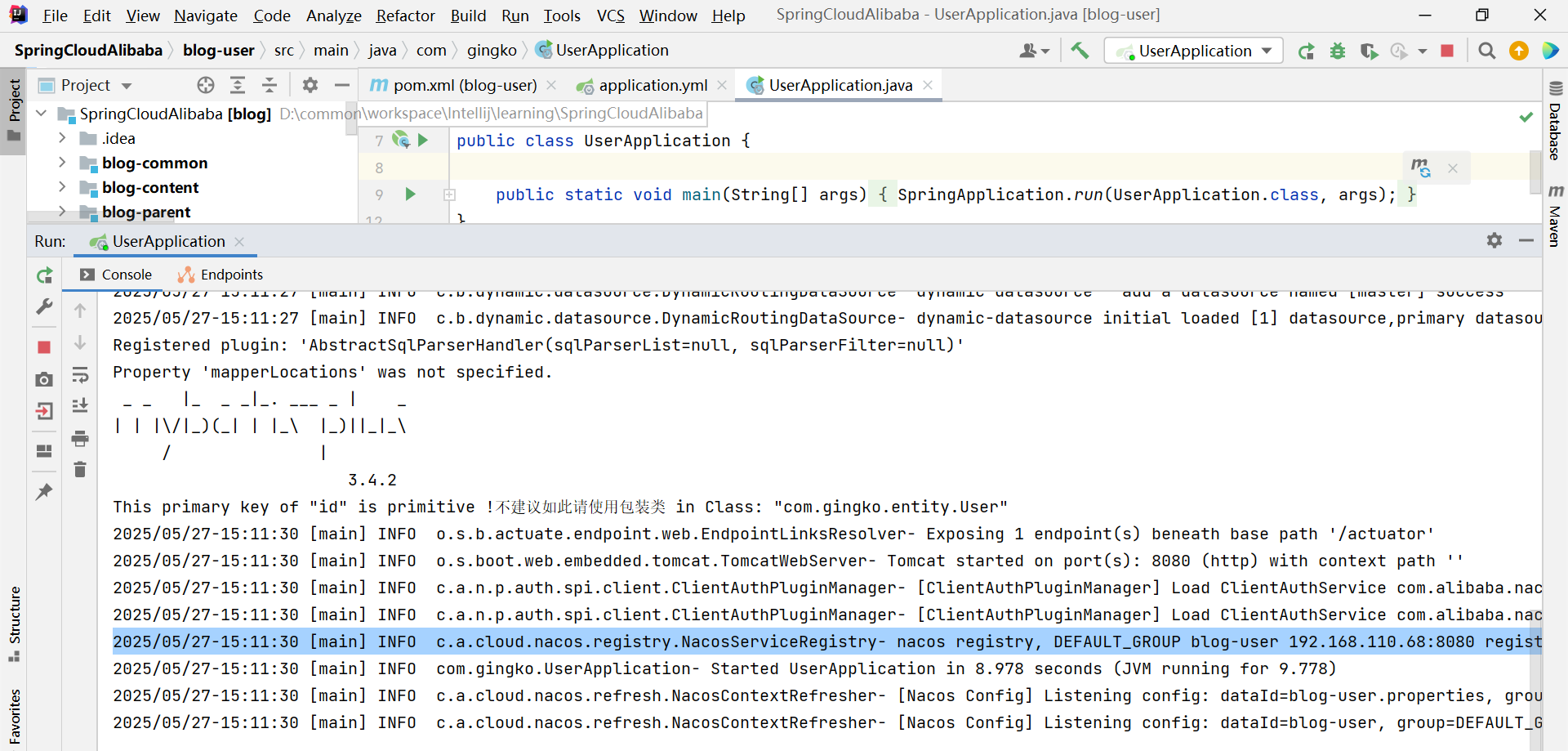Image resolution: width=1568 pixels, height=751 pixels.
Task: Click the Build project hammer icon
Action: pos(1080,51)
